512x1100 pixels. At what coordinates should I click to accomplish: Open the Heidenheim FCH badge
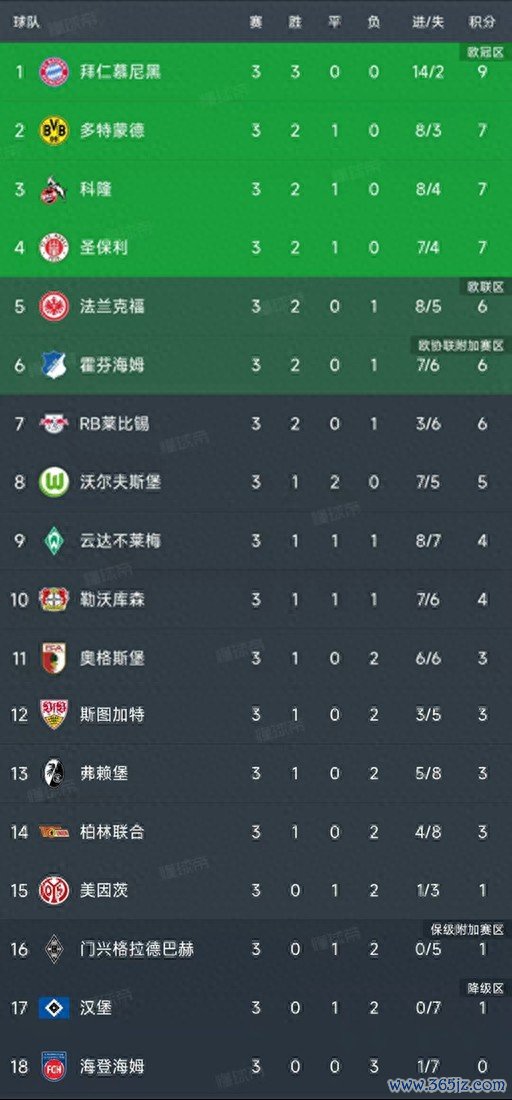coord(54,1067)
